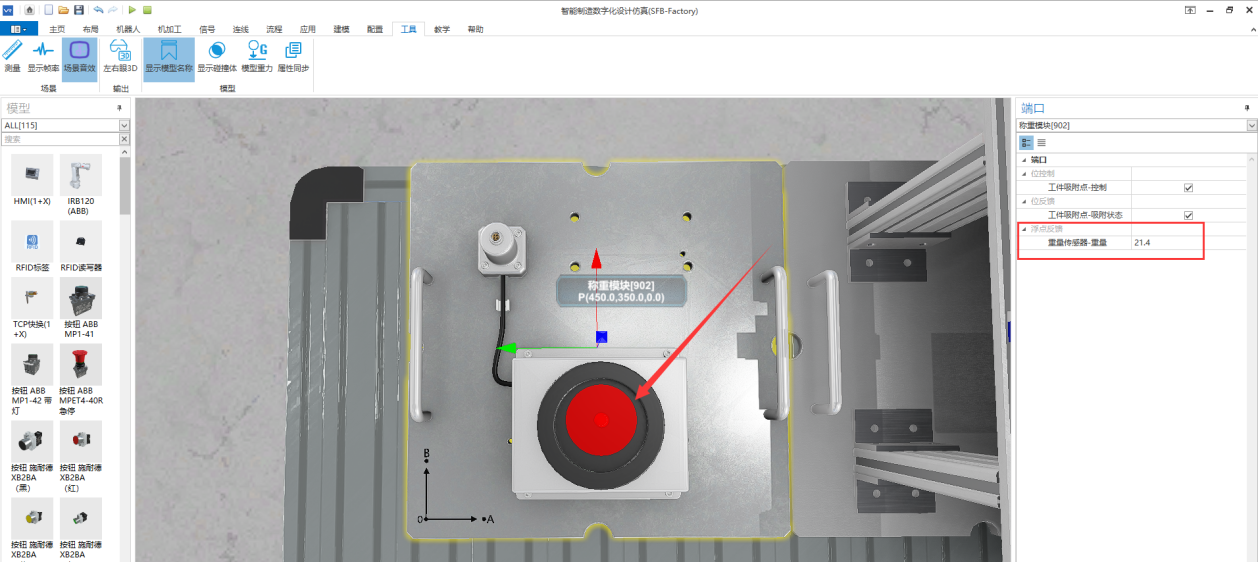Click the 搜索 model search field
This screenshot has height=562, width=1258.
60,139
